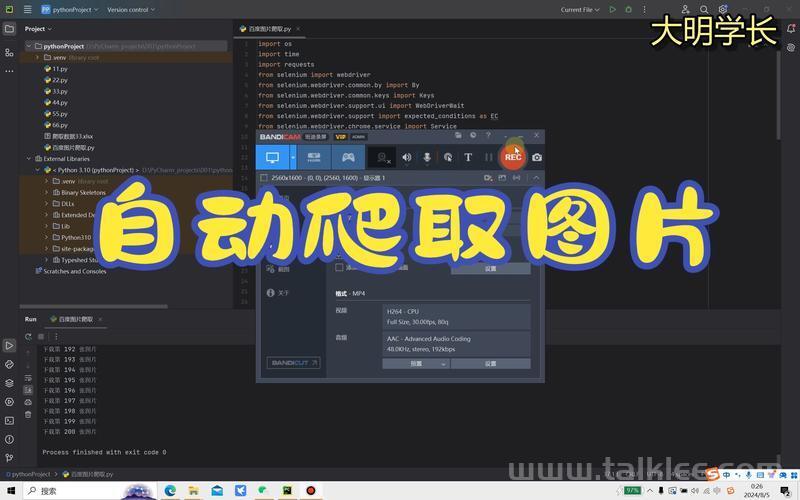Click Stop icon in Run panel

[41, 337]
